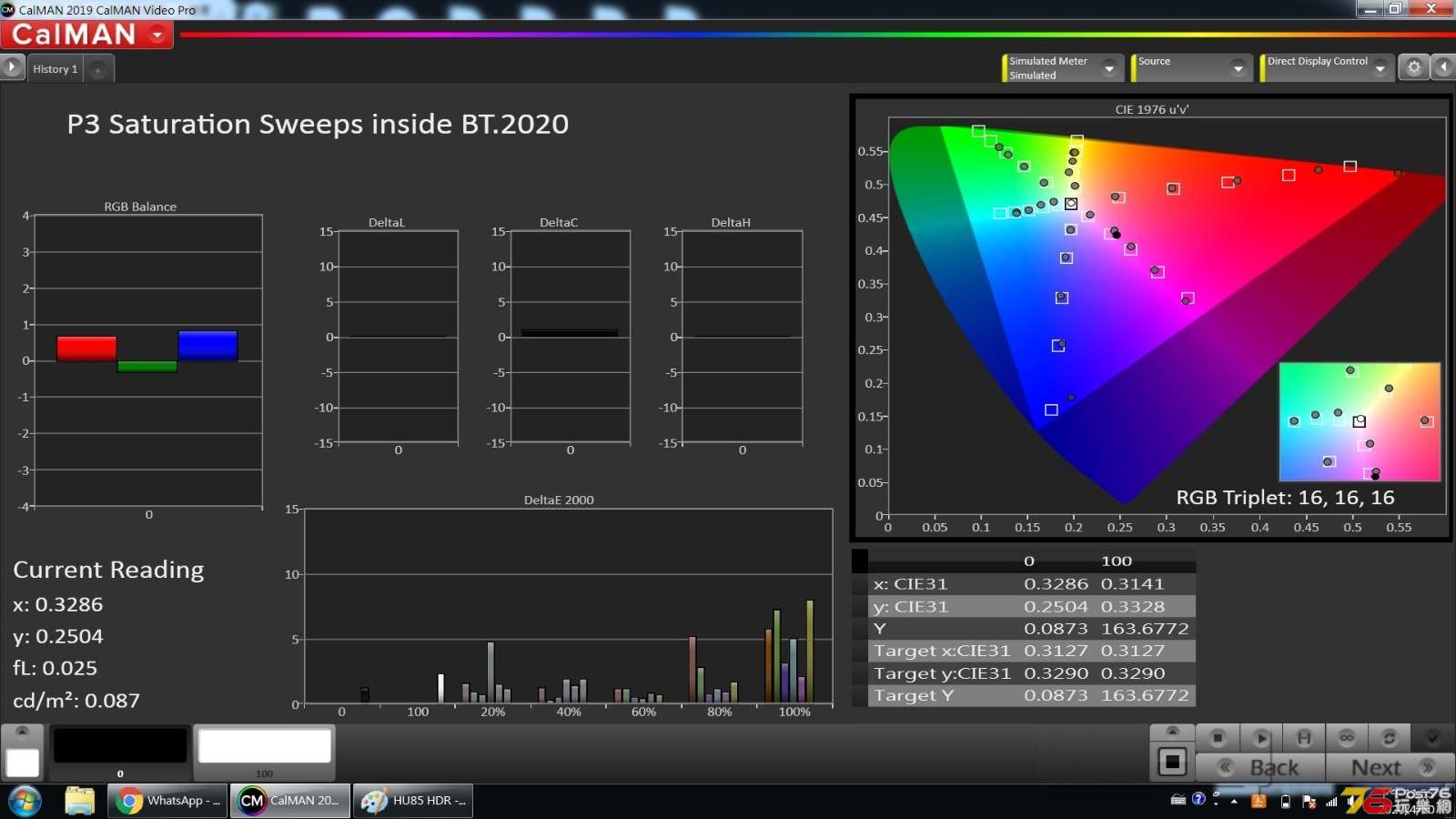This screenshot has height=819, width=1456.
Task: Open the CalMAN main menu dropdown arrow
Action: click(x=158, y=35)
